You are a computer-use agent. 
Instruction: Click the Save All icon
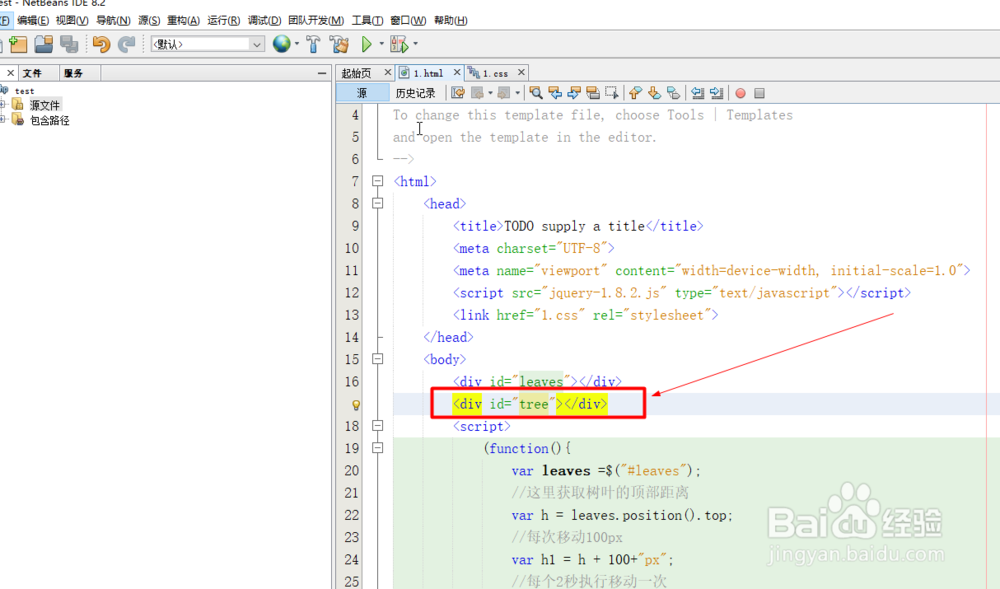69,44
